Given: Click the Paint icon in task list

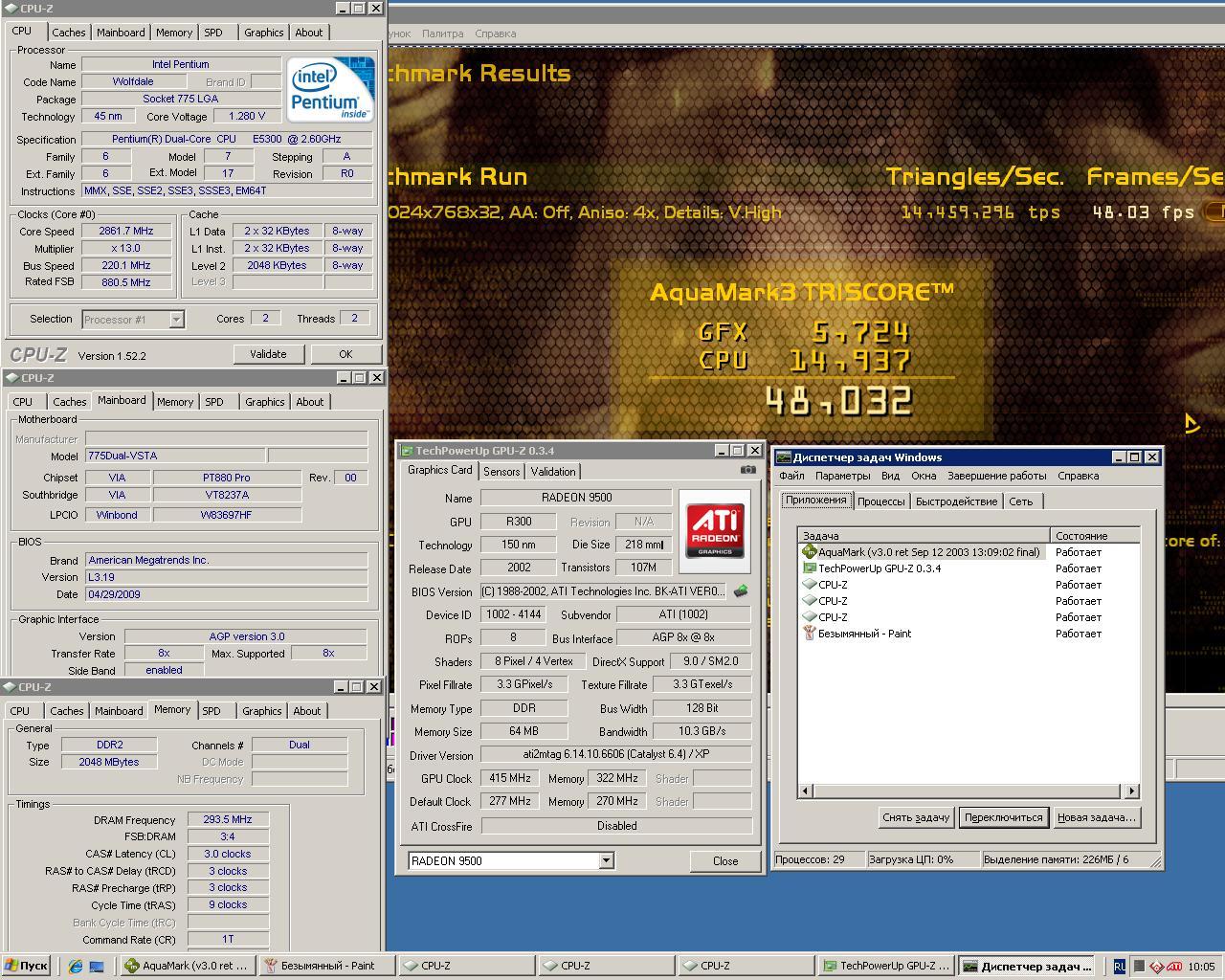Looking at the screenshot, I should click(x=809, y=634).
